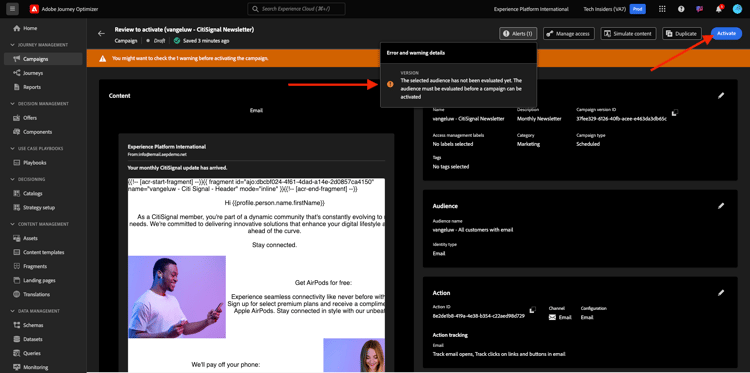Open the notifications bell icon

(718, 9)
